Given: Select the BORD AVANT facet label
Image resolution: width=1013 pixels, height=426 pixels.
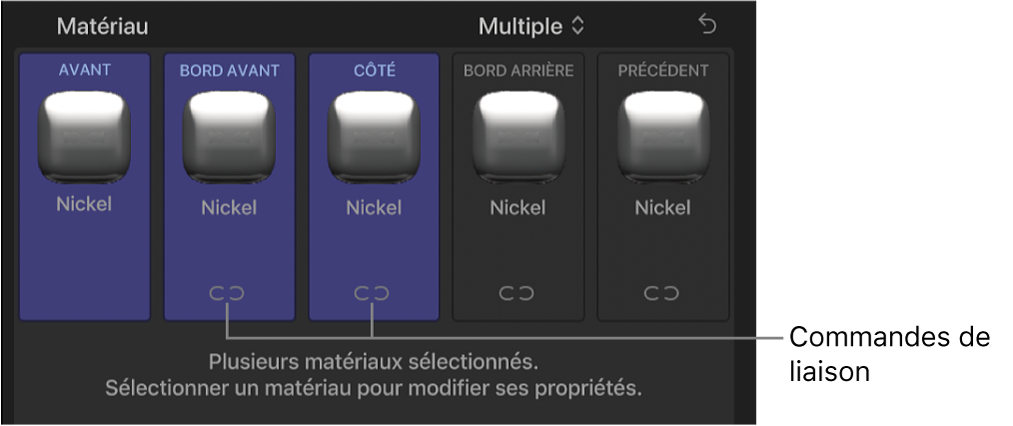Looking at the screenshot, I should click(x=229, y=71).
